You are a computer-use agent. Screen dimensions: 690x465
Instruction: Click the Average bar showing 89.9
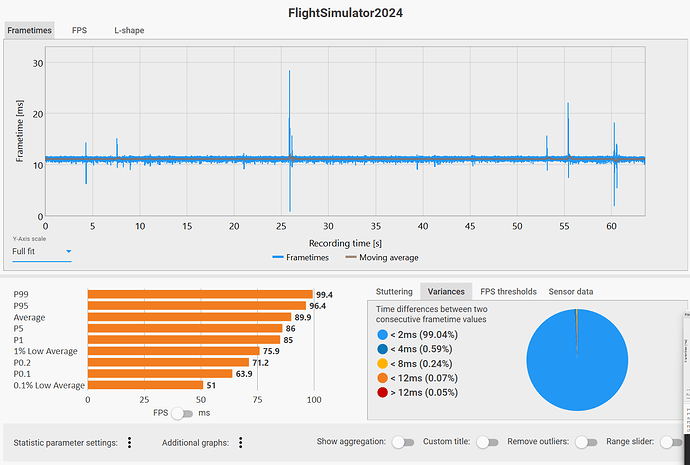pyautogui.click(x=190, y=317)
